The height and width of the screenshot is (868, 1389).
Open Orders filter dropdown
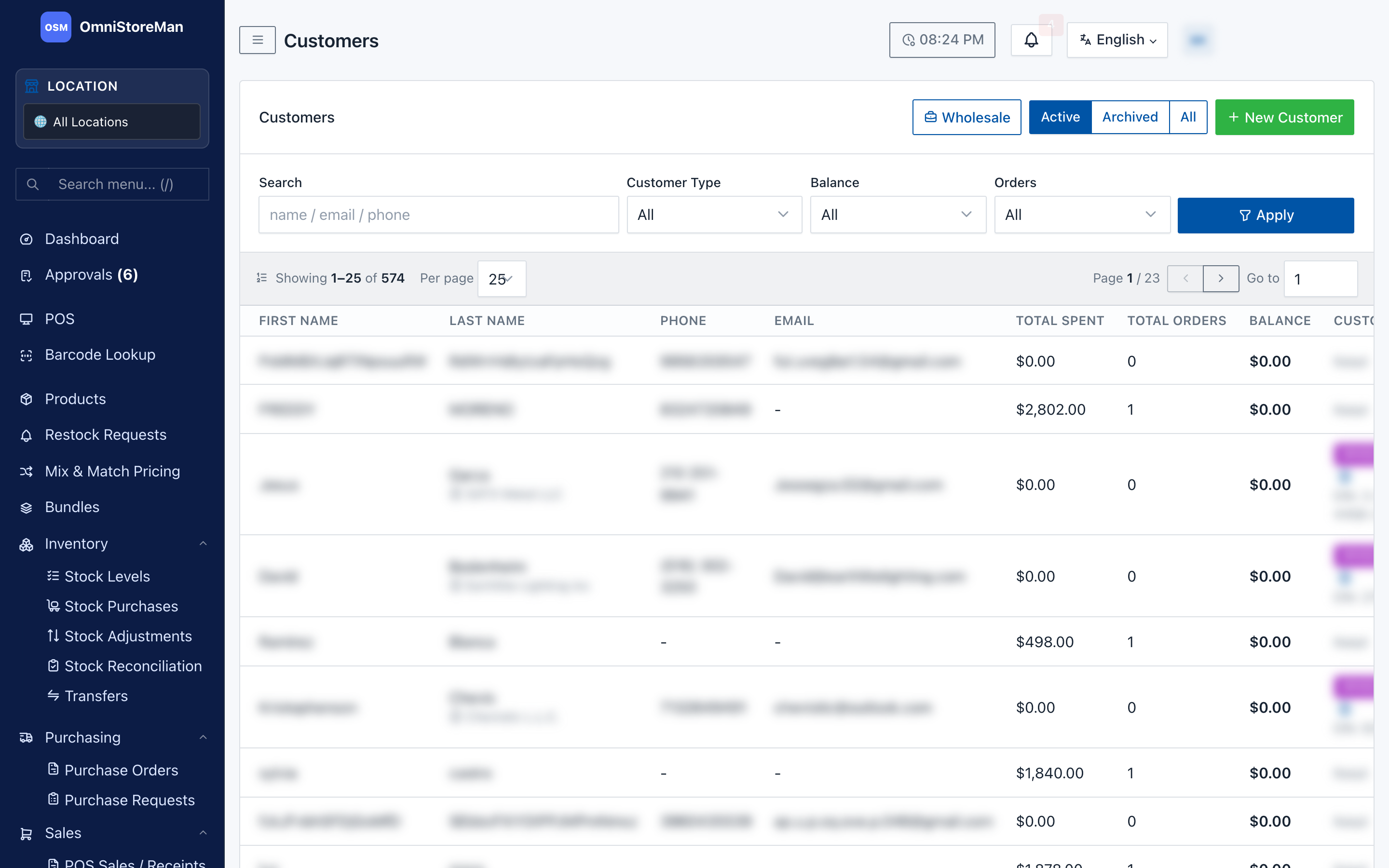(1082, 215)
